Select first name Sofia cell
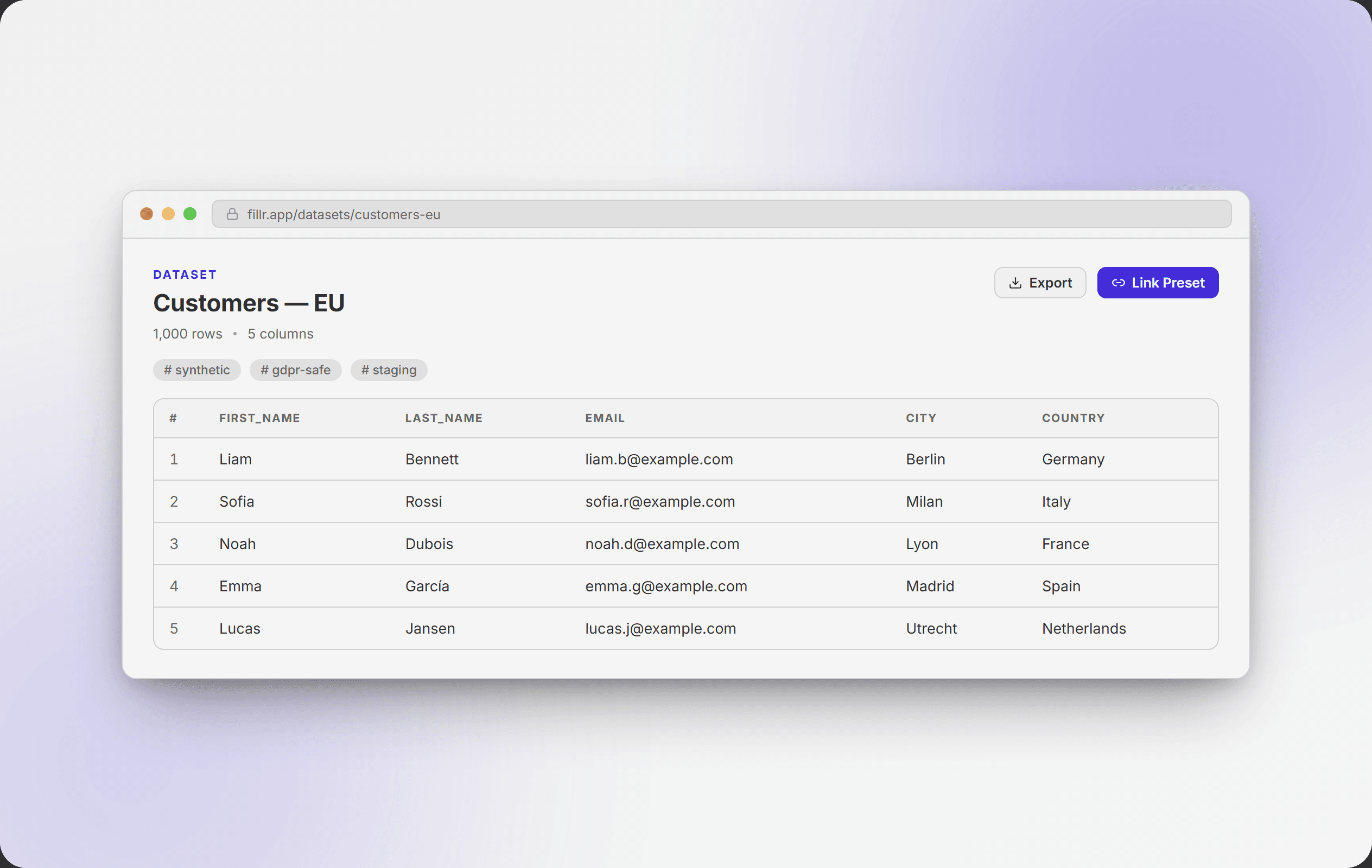 (x=237, y=501)
